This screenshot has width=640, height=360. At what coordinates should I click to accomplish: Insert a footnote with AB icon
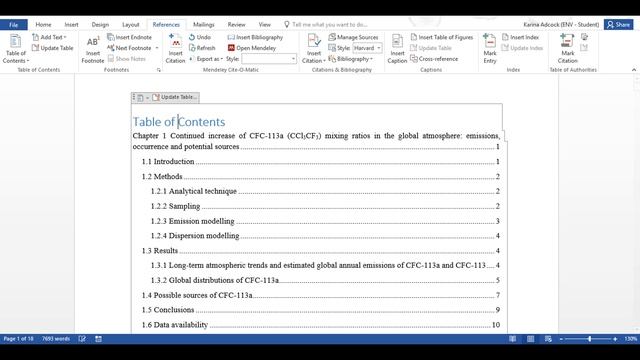tap(93, 49)
